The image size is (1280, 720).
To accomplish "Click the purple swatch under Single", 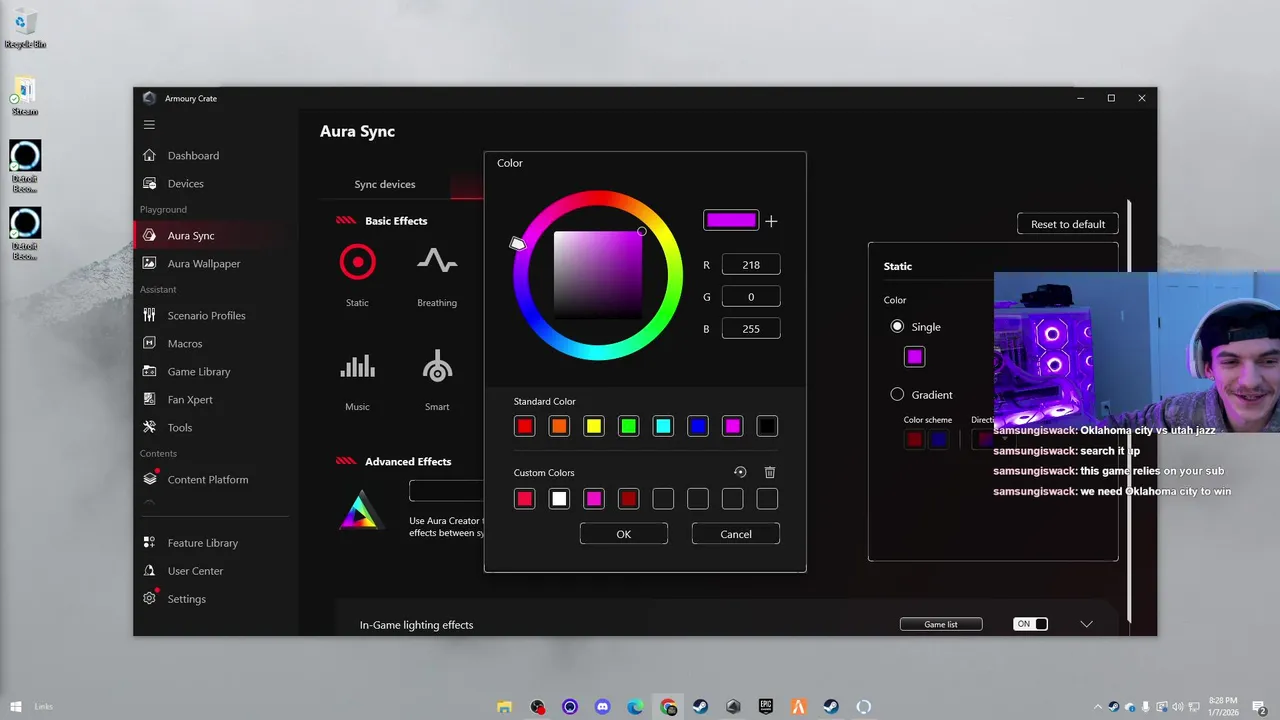I will tap(914, 356).
